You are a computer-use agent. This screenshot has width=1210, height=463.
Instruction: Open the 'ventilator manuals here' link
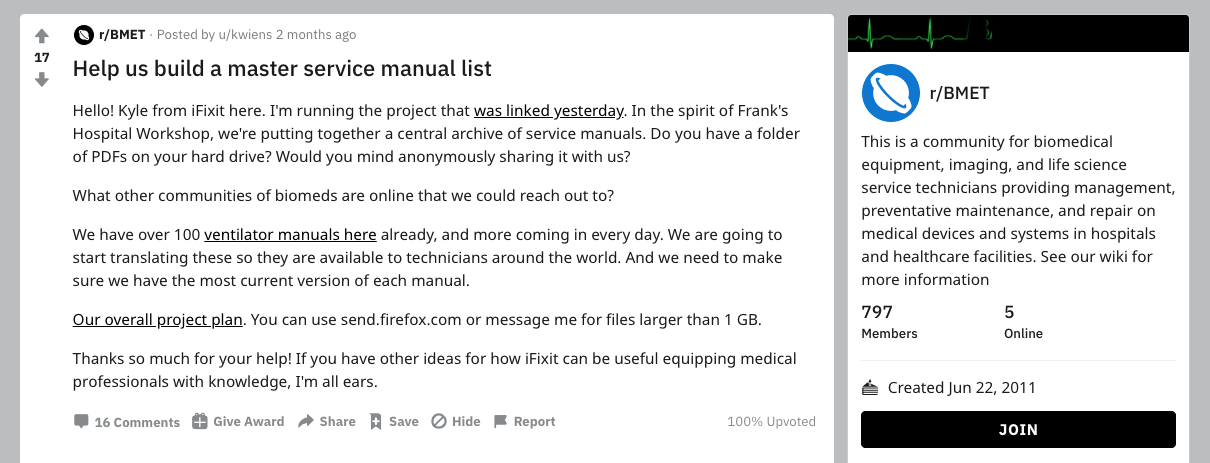(290, 235)
